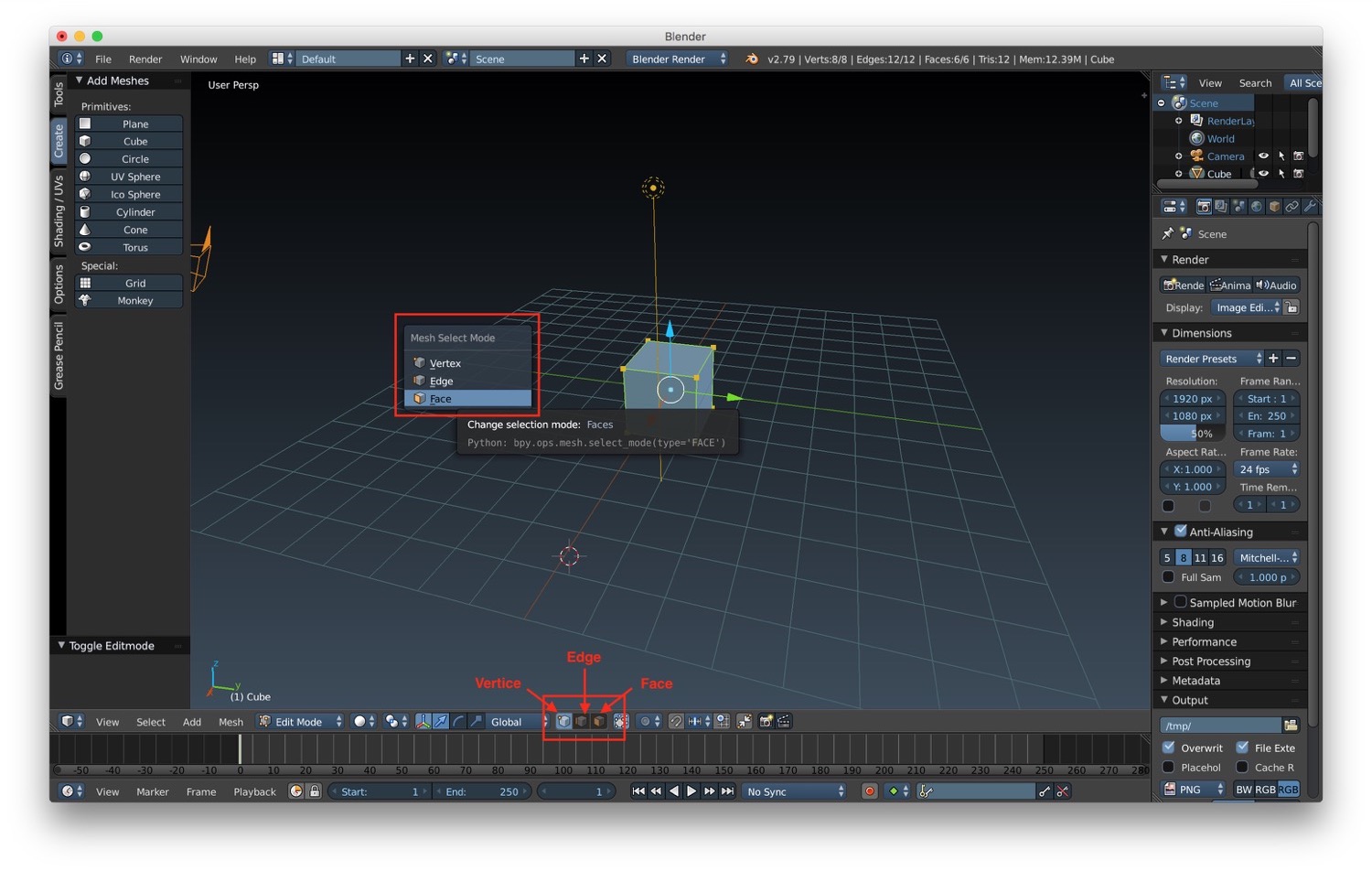Add a Plane primitive mesh
Screen dimensions: 1372x871
coord(129,124)
